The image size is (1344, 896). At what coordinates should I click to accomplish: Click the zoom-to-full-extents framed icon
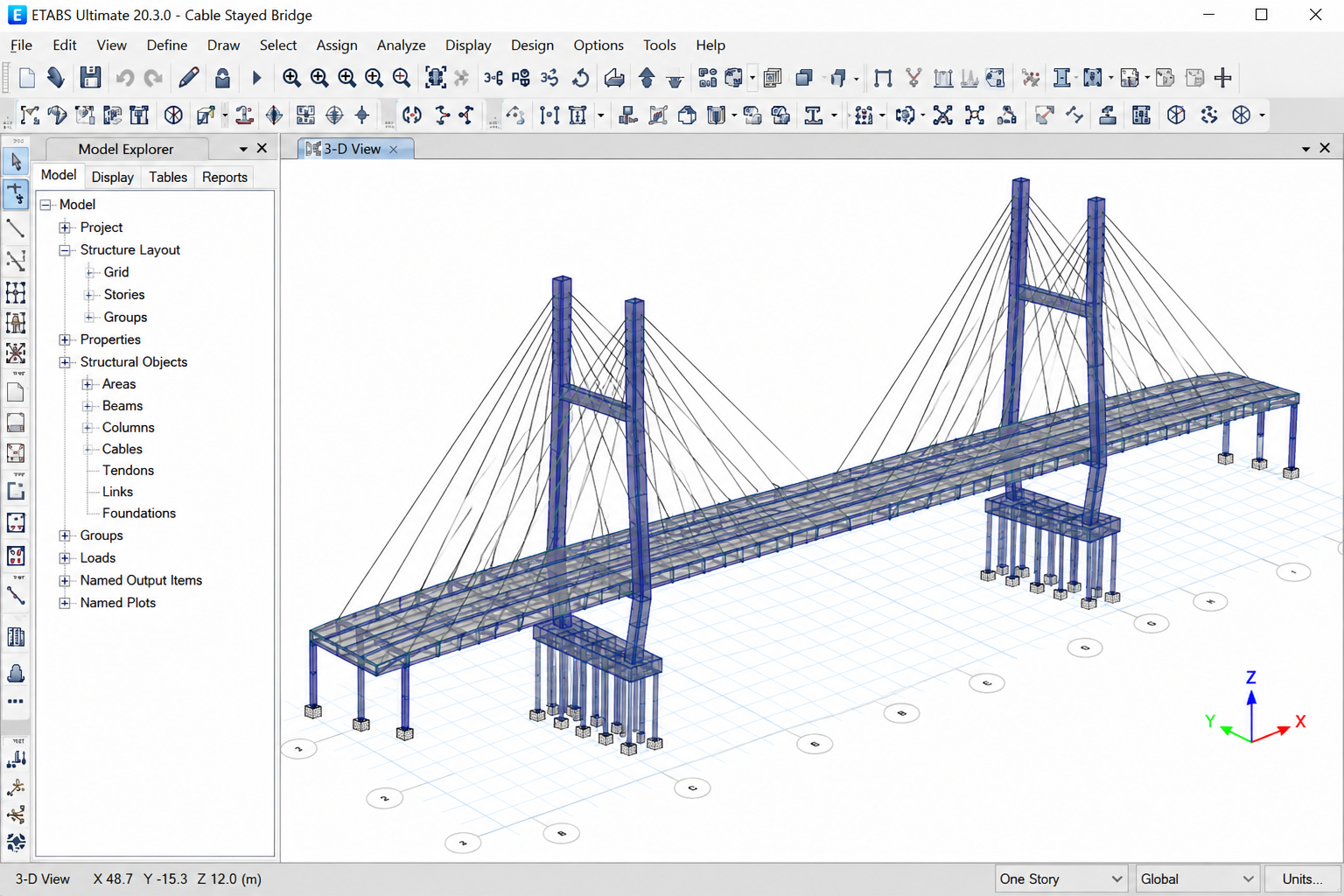click(435, 78)
